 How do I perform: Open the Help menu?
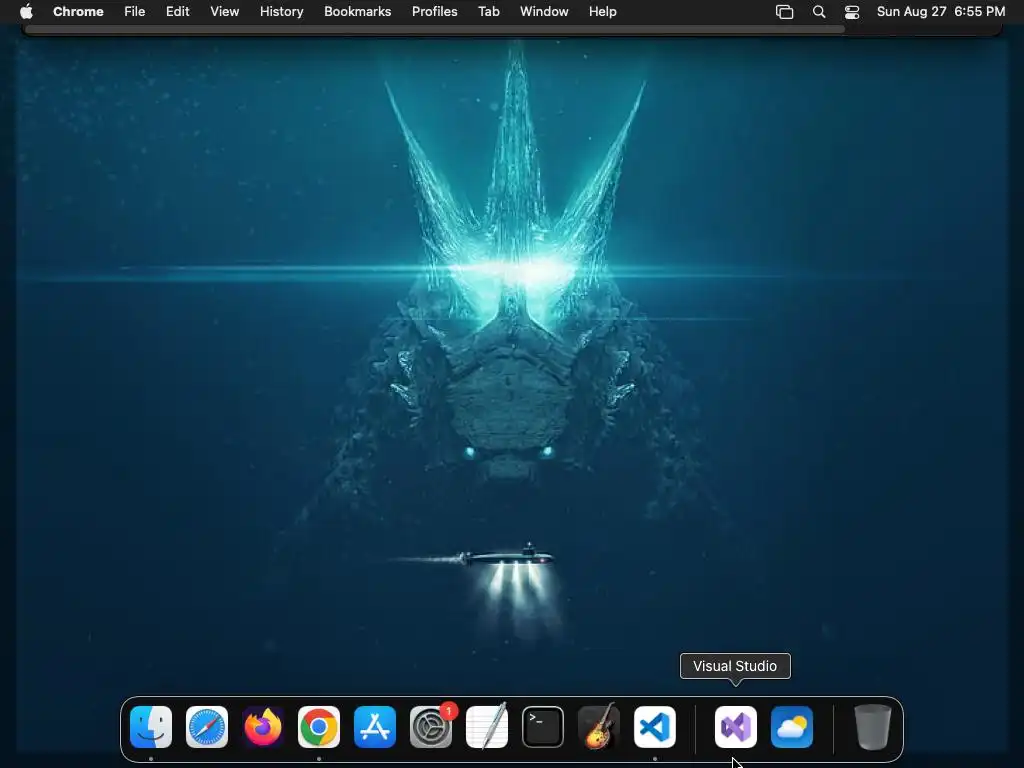[602, 12]
